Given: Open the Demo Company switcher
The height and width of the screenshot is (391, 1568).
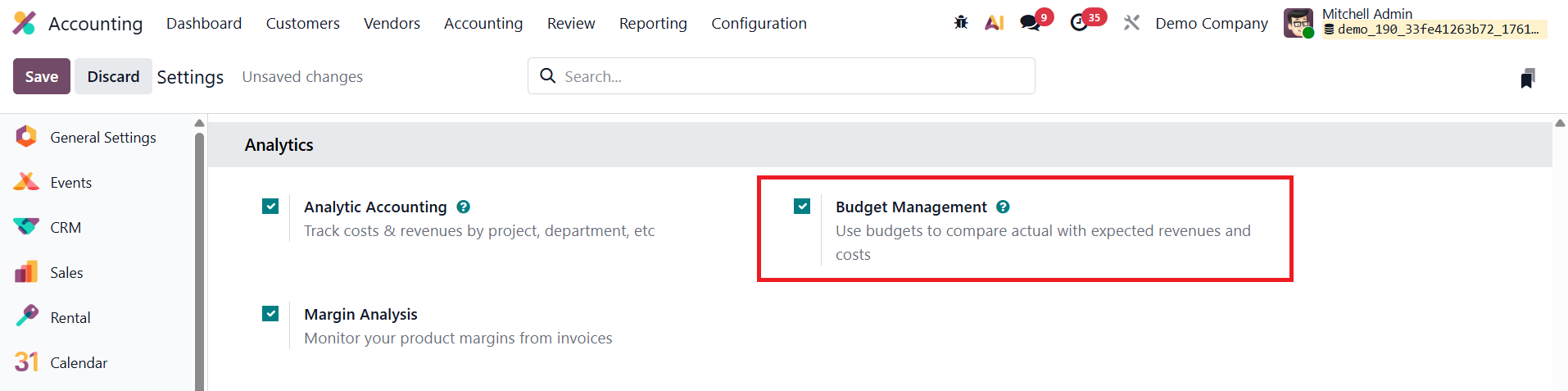Looking at the screenshot, I should click(1211, 24).
